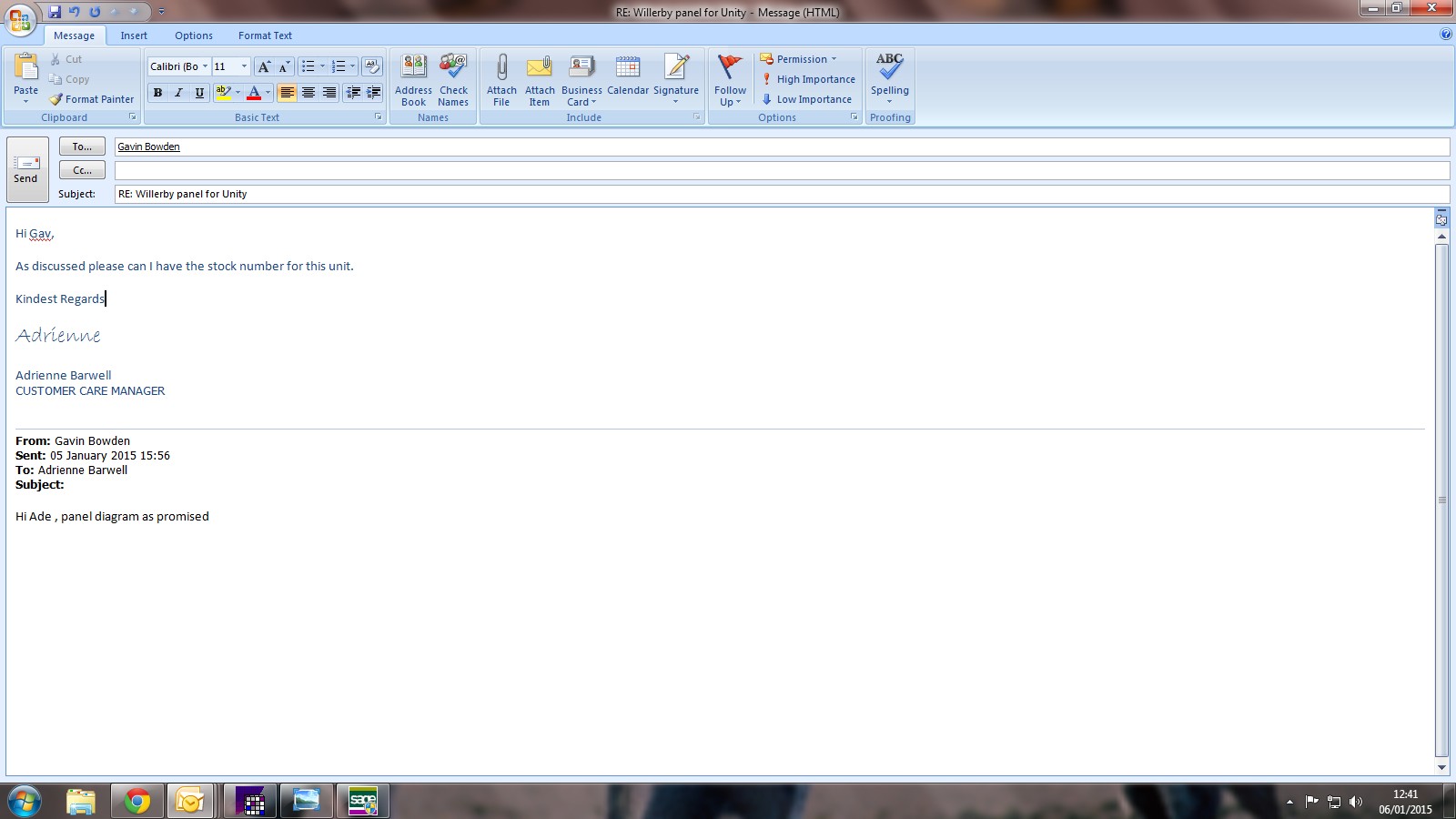Open Google Chrome from the taskbar

137,801
